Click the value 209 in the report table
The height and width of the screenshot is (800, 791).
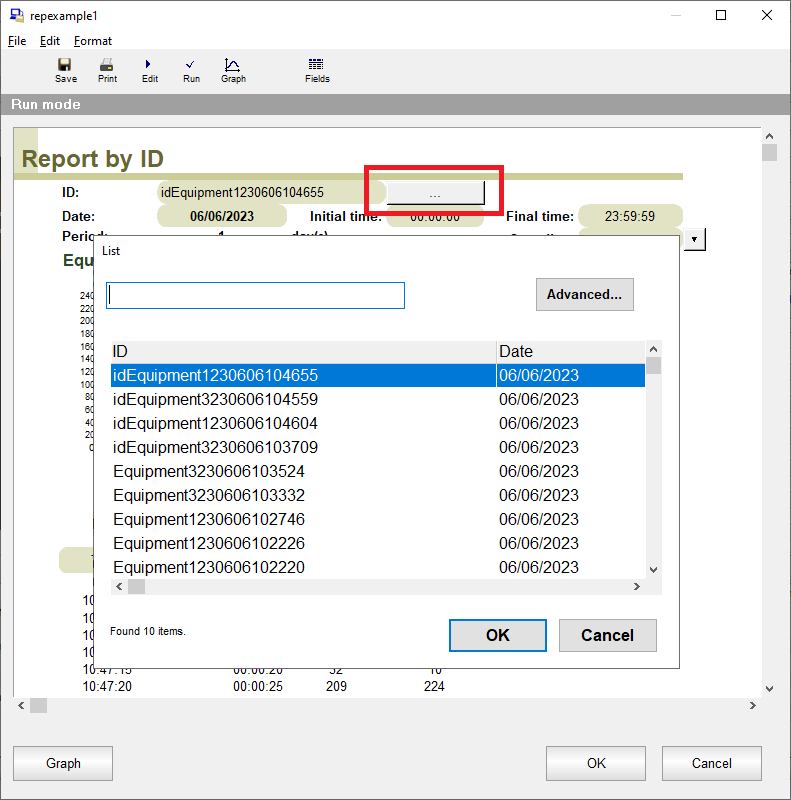[336, 686]
